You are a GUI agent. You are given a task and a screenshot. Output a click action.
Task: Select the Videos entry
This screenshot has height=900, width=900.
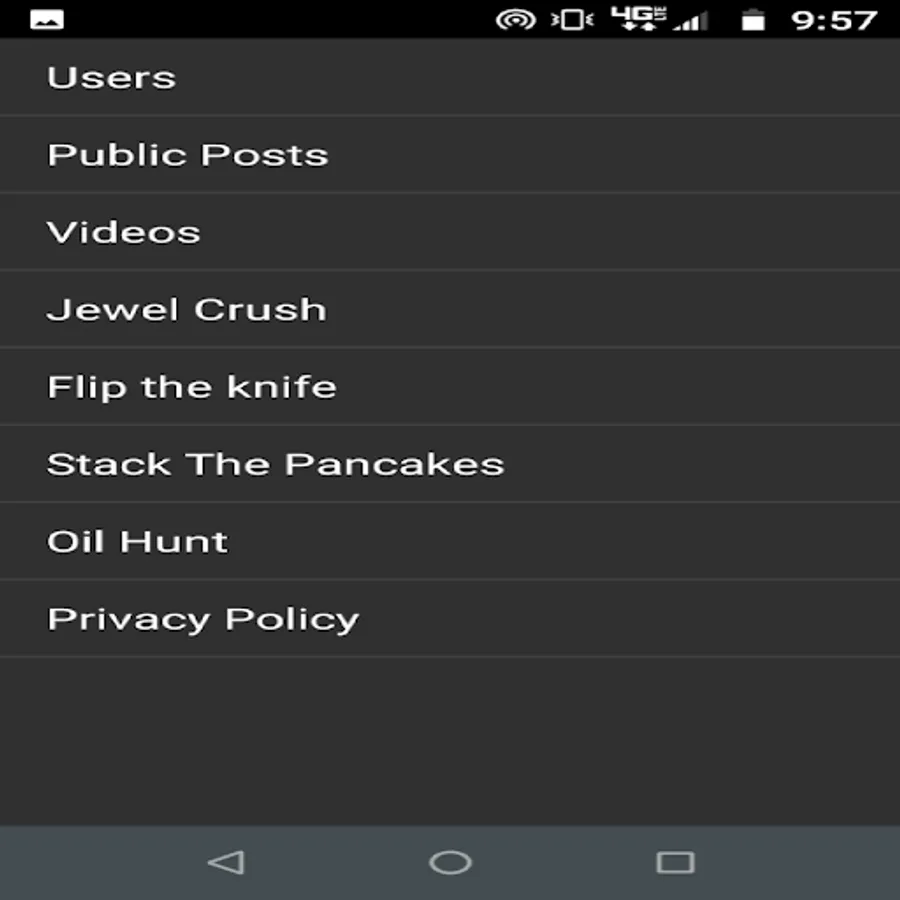click(x=450, y=232)
